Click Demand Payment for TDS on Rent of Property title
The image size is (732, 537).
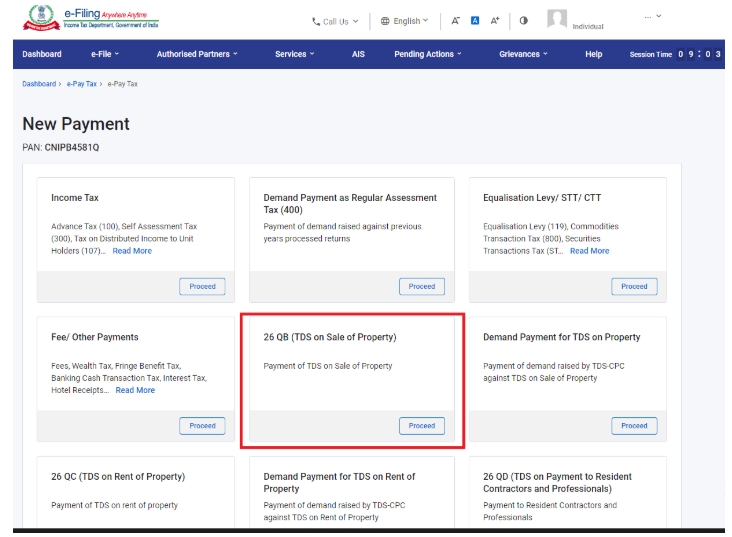pos(339,483)
